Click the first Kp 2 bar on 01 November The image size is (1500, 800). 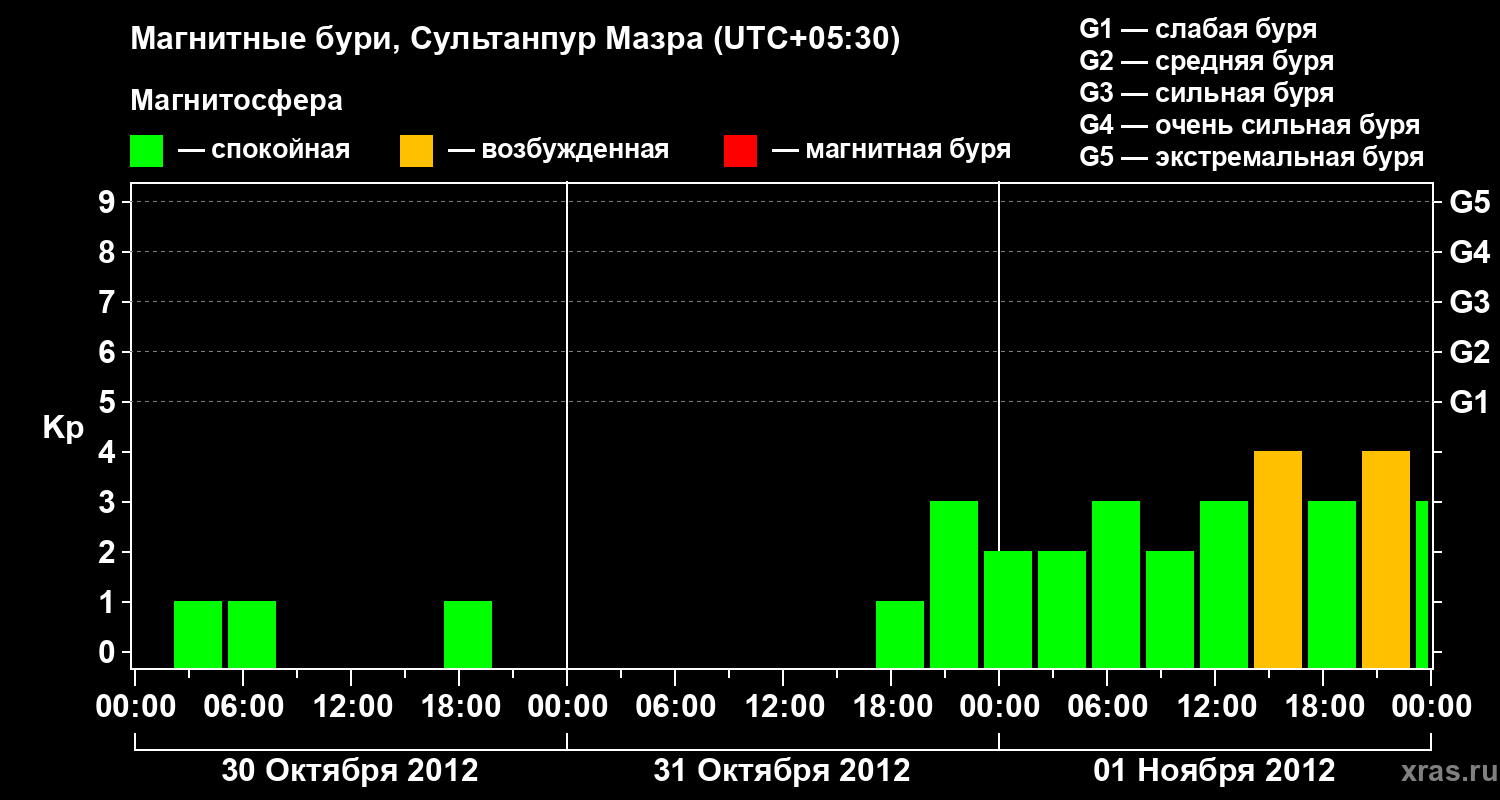coord(1008,609)
